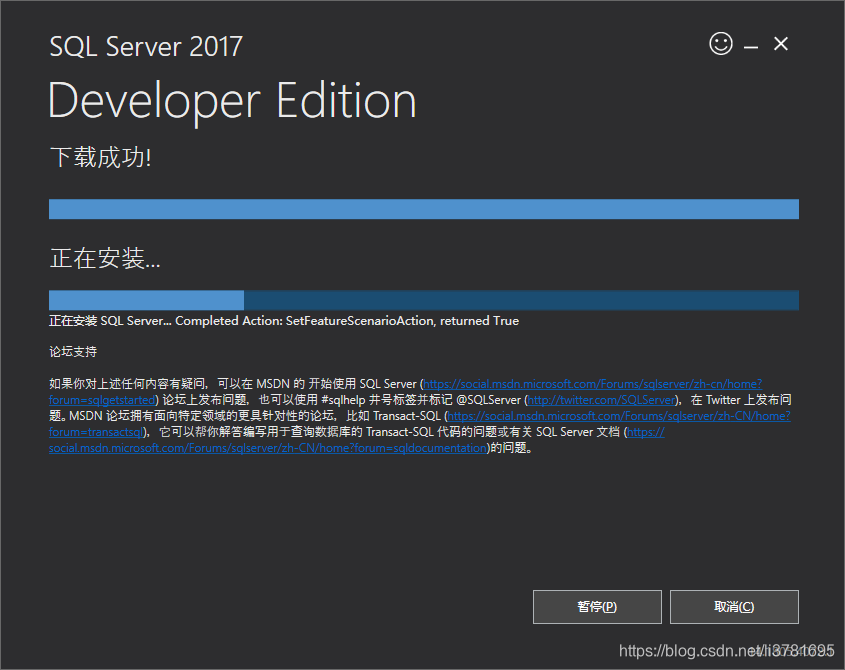
Task: Open the twitter.com/SQLServer link
Action: 601,400
